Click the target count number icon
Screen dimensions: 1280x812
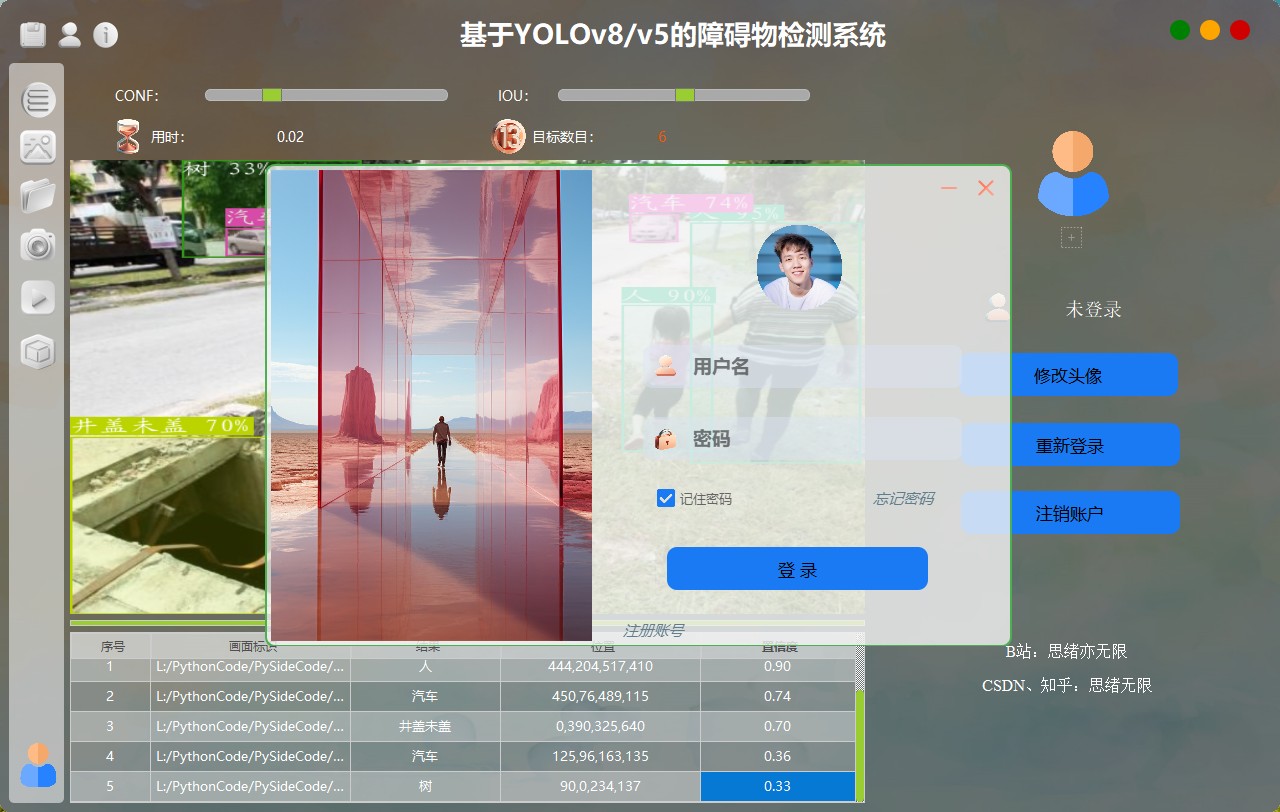(509, 136)
